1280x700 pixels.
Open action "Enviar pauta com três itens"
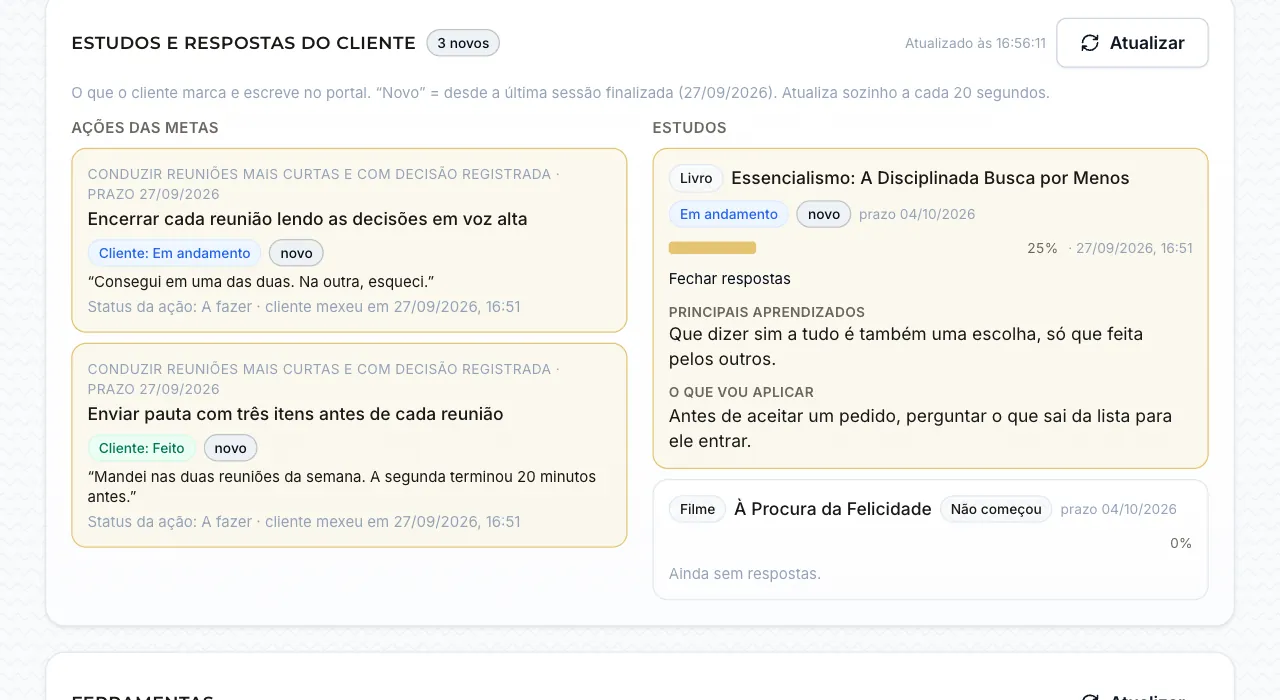(295, 414)
